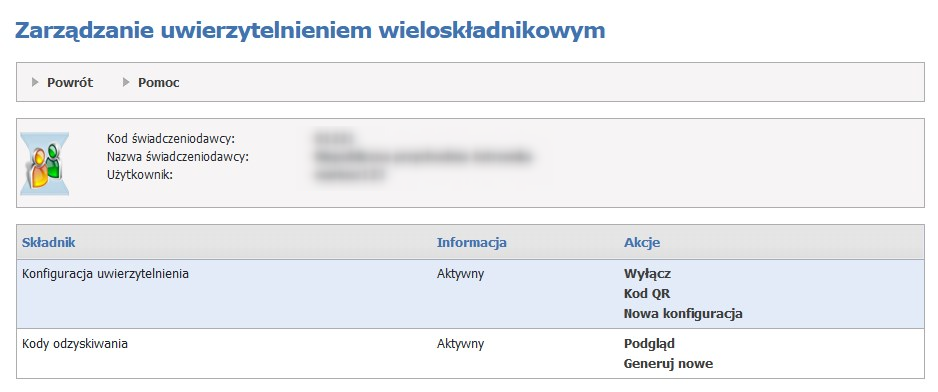Select the Konfiguracja uwierzytelnienia row
938x392 pixels.
click(x=470, y=294)
